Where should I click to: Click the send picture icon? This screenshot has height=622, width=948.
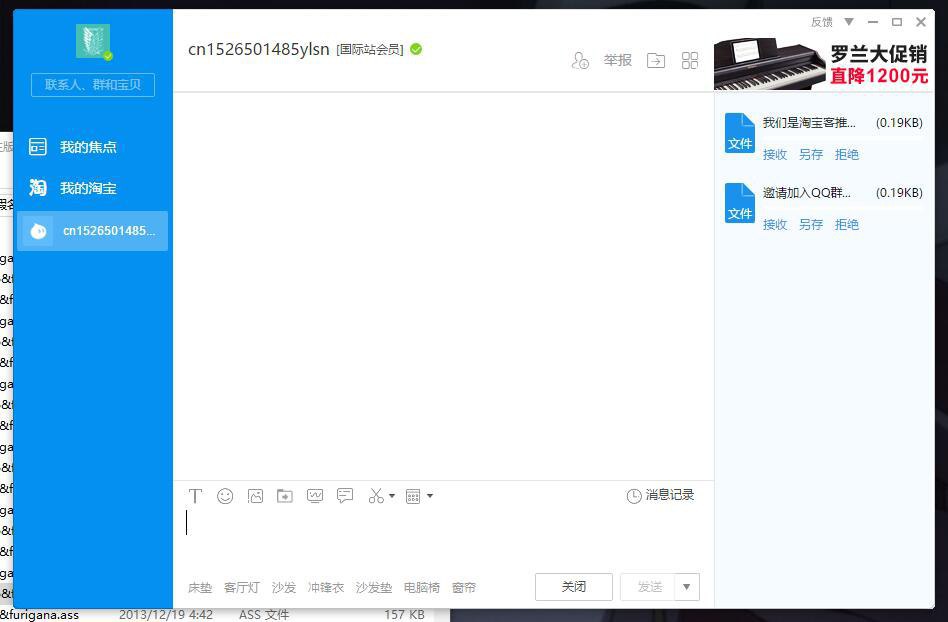point(255,496)
